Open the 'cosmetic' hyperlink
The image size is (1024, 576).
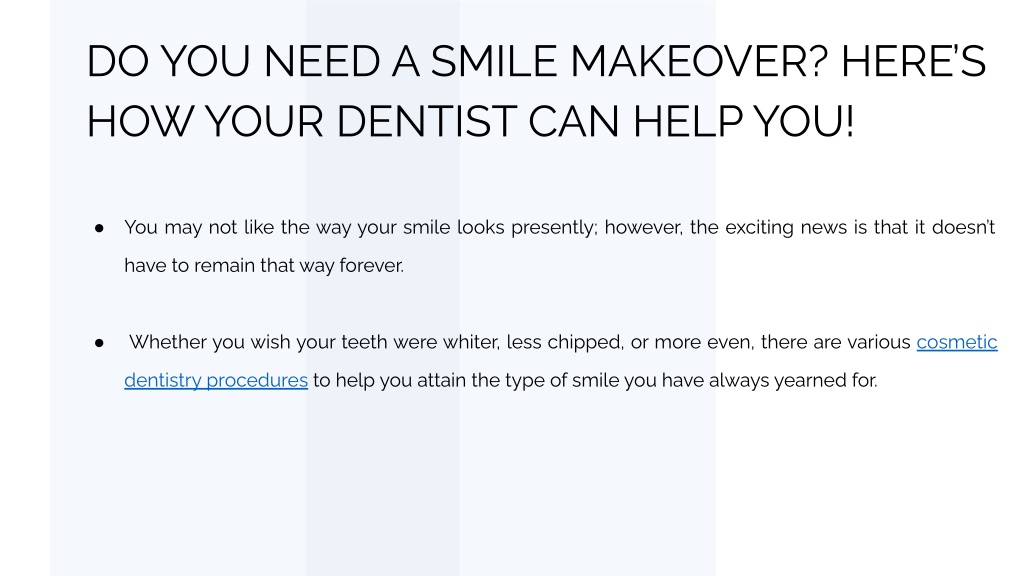pyautogui.click(x=957, y=342)
